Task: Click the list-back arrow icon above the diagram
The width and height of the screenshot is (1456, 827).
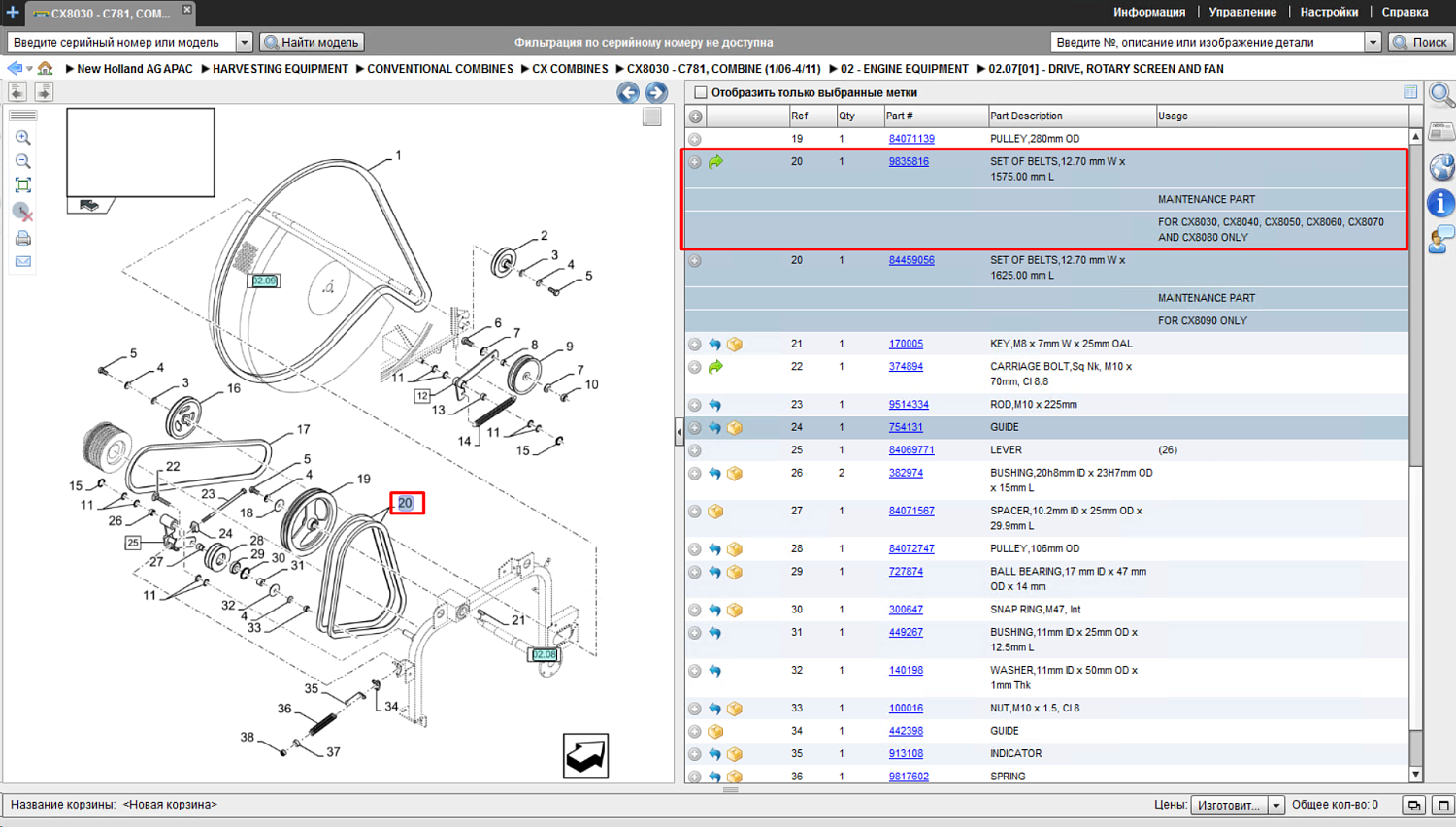Action: click(17, 91)
